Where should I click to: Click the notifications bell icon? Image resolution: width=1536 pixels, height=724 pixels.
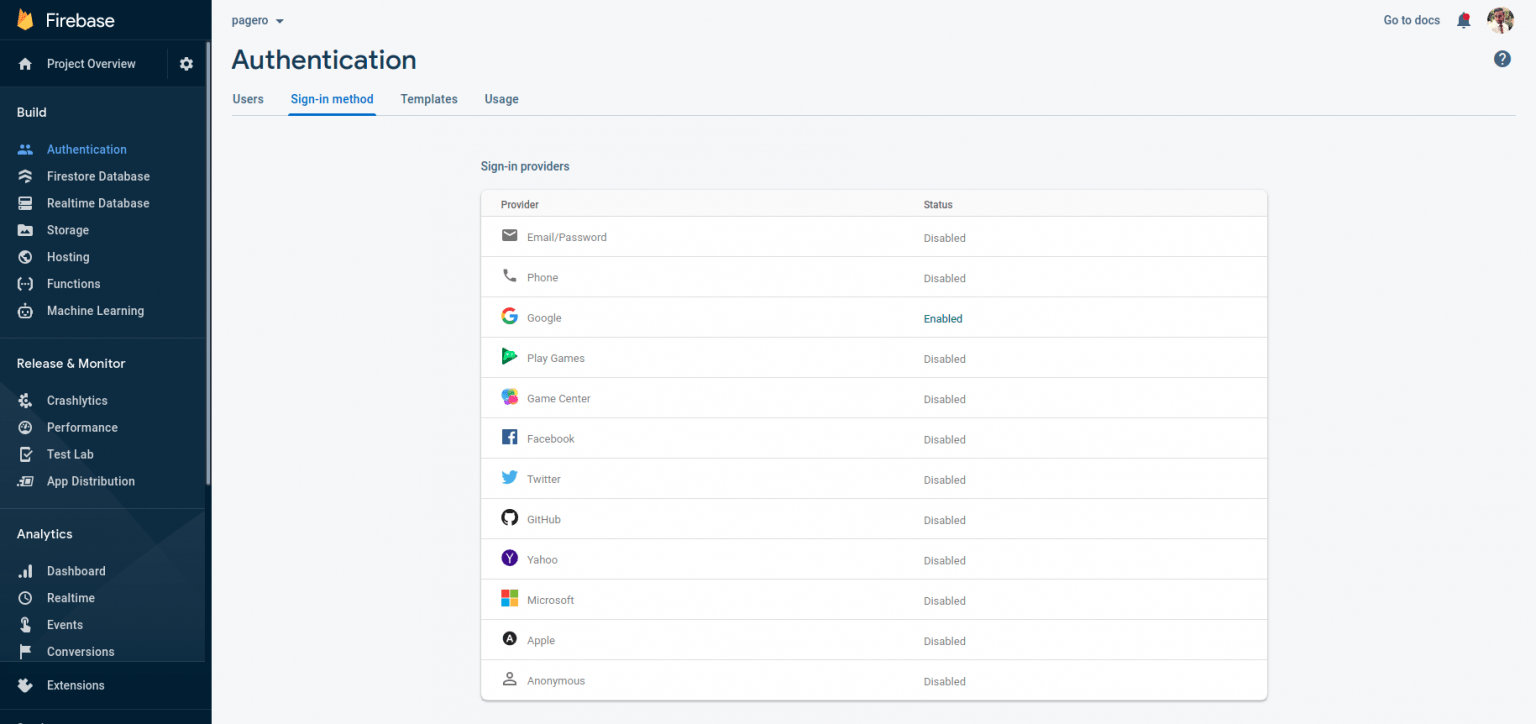1464,20
